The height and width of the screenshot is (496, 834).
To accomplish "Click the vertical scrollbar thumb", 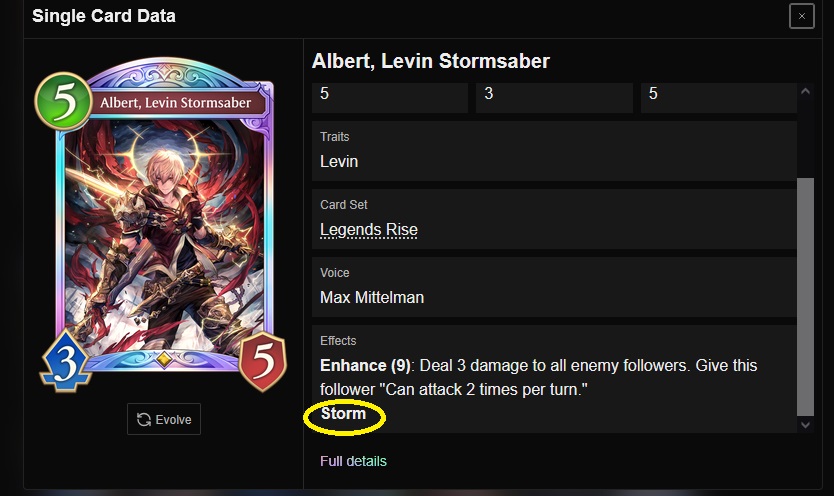I will (x=805, y=297).
